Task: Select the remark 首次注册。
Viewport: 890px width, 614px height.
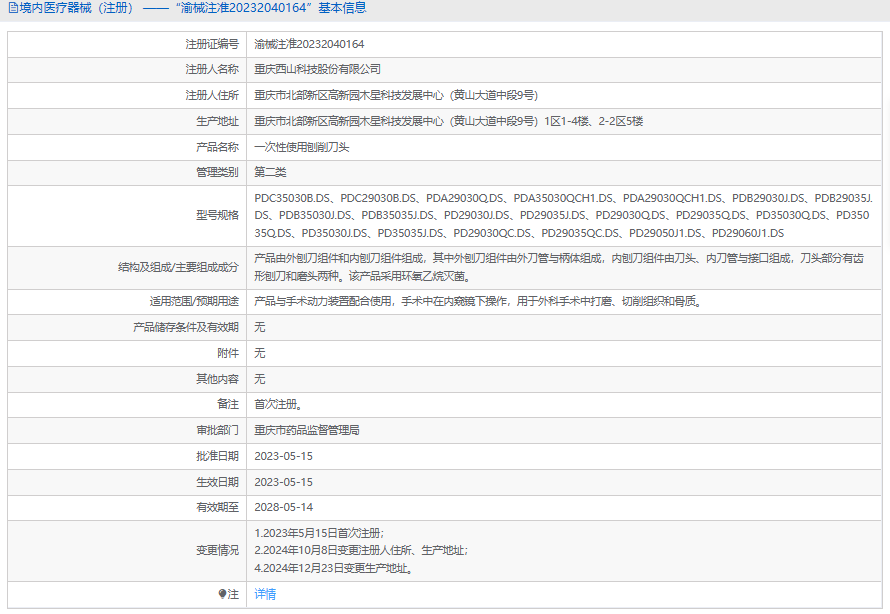Action: (280, 405)
